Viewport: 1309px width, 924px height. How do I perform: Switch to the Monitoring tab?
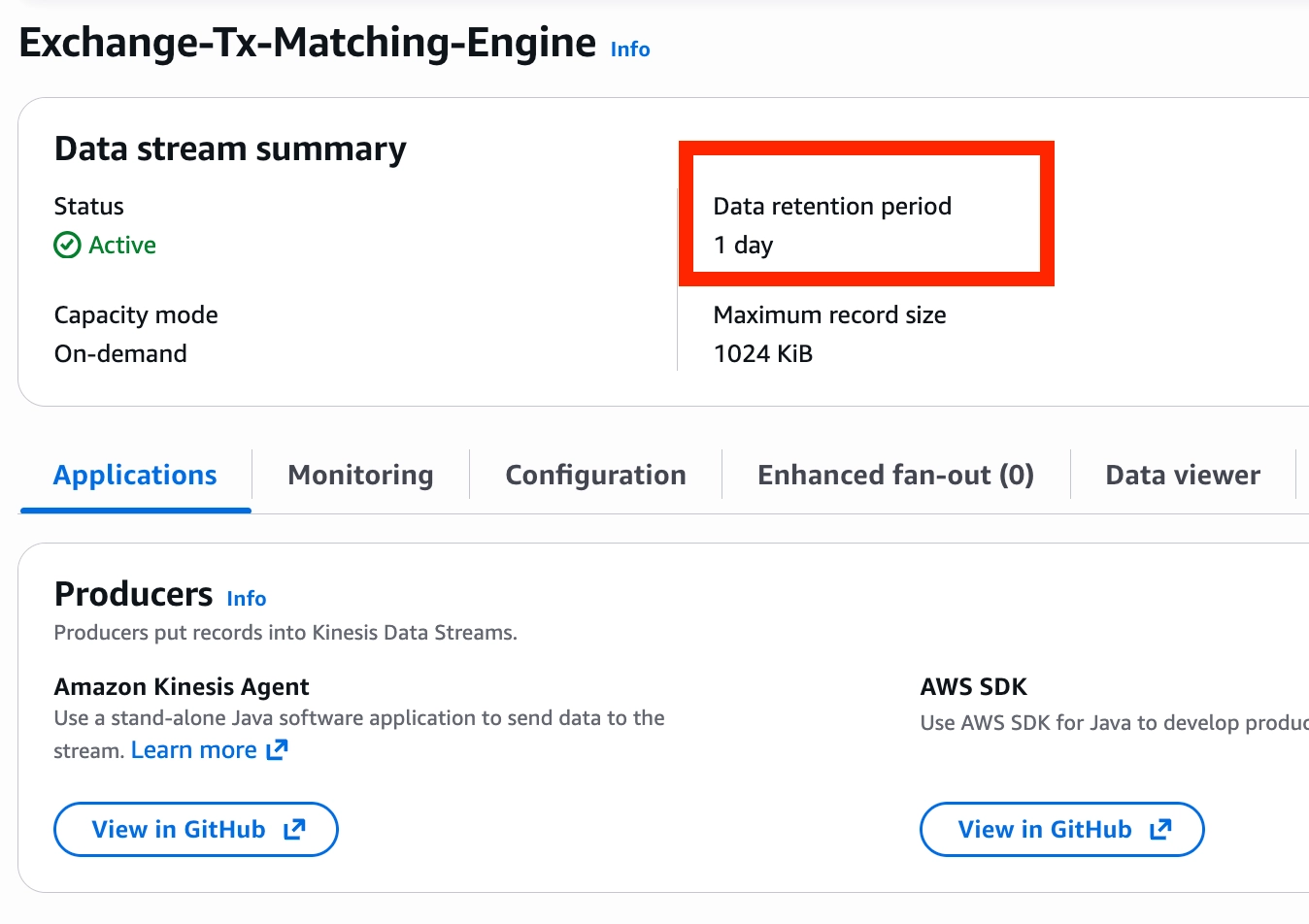pyautogui.click(x=360, y=476)
